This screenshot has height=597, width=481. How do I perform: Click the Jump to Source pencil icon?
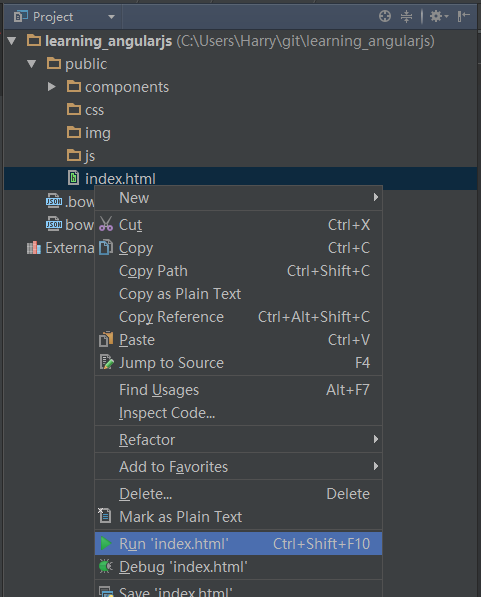106,362
